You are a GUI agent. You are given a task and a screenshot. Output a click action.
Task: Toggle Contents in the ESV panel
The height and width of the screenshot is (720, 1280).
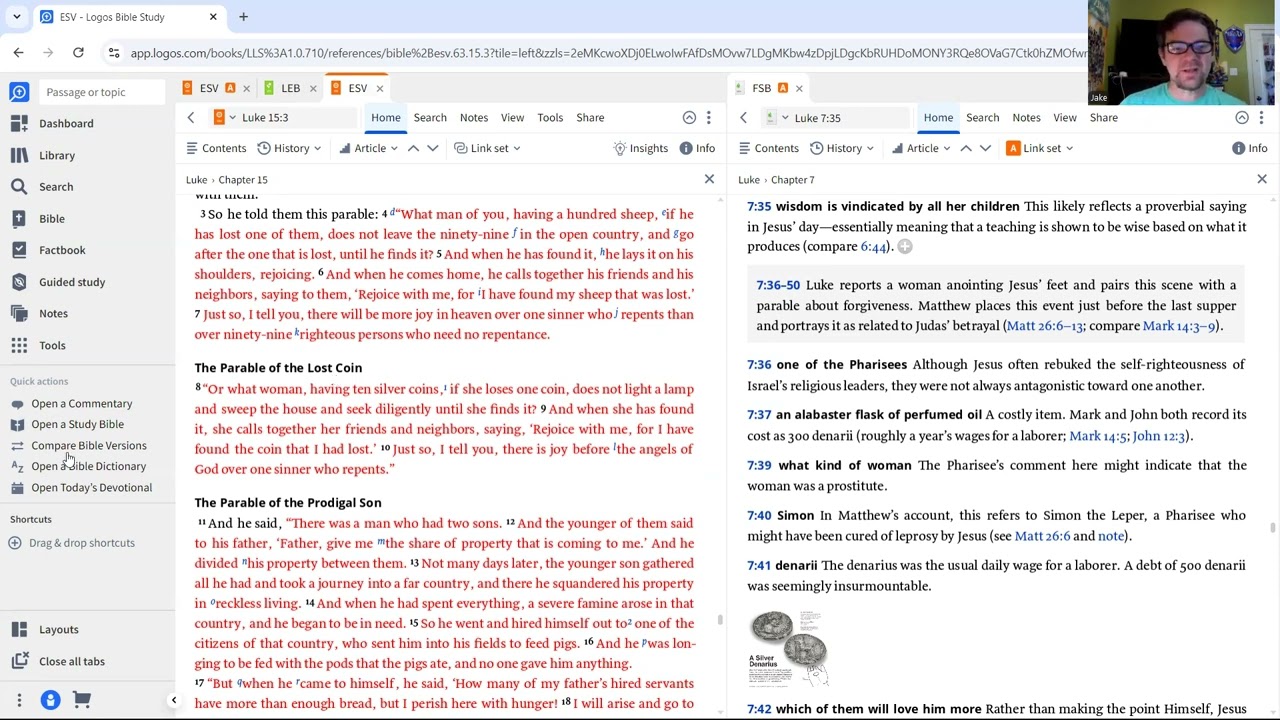[216, 148]
